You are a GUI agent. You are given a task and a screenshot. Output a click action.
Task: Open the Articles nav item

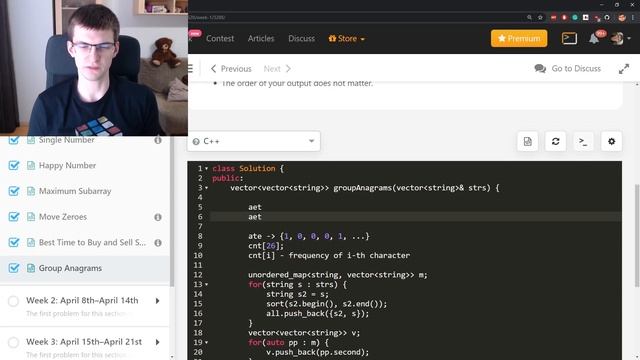(261, 38)
